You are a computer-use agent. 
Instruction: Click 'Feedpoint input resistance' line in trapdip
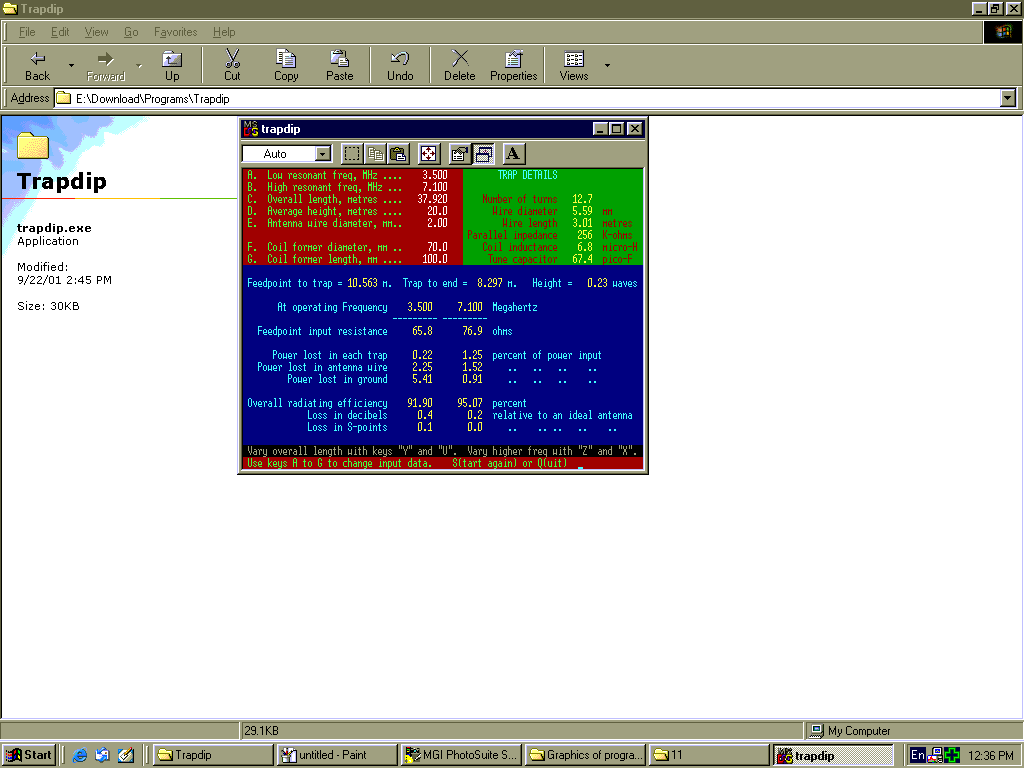[385, 332]
